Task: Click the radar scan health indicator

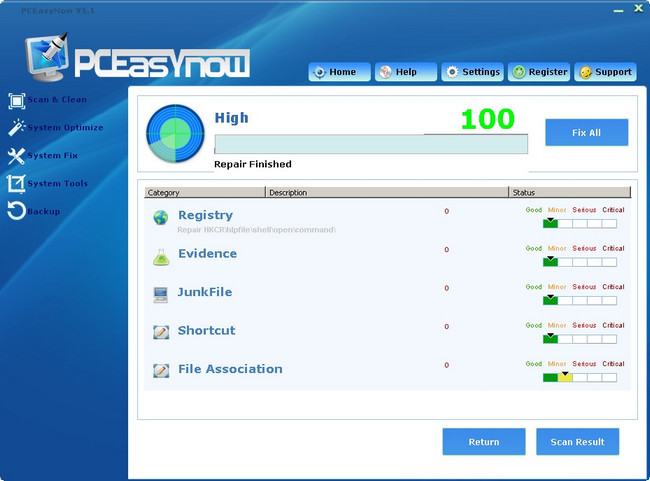Action: click(175, 133)
